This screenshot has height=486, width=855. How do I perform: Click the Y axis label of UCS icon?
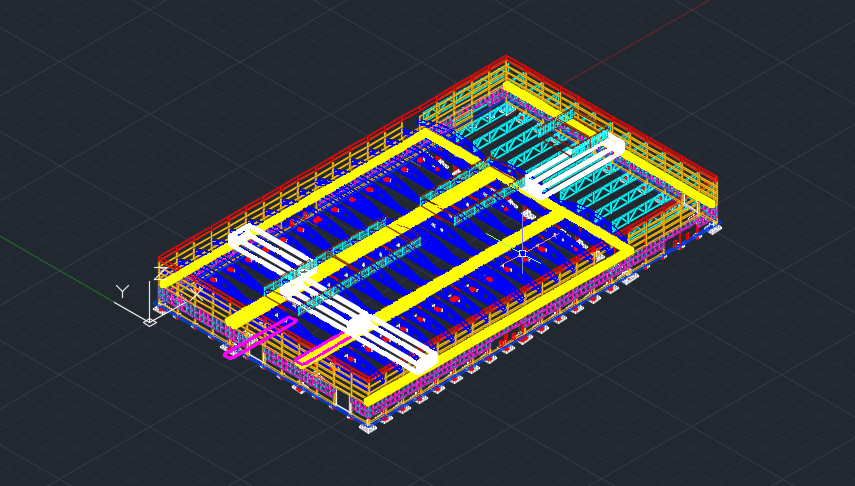click(123, 291)
